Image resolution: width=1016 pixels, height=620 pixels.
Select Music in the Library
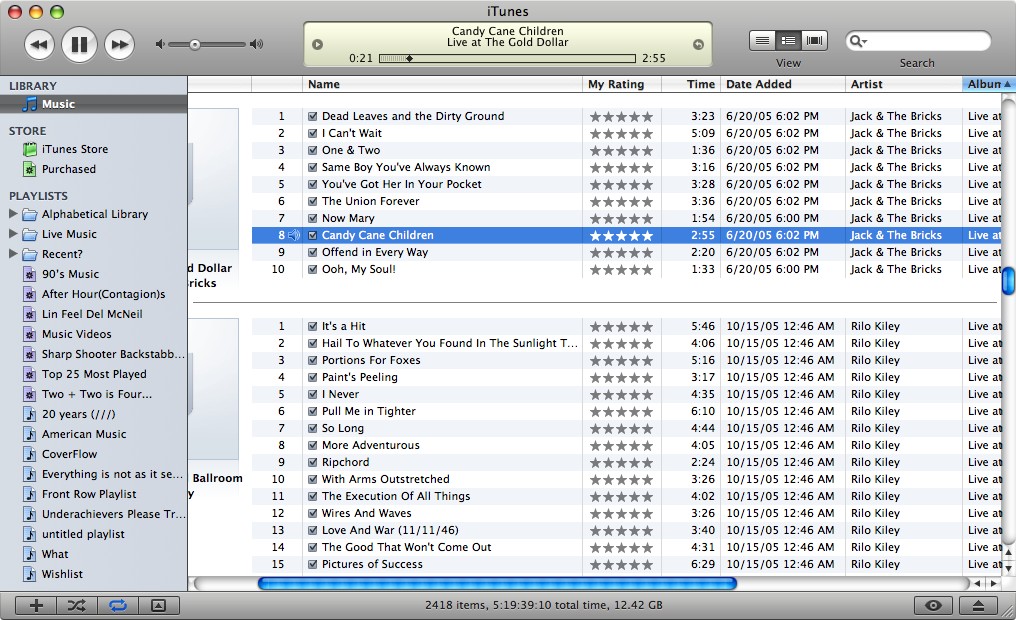tap(93, 104)
